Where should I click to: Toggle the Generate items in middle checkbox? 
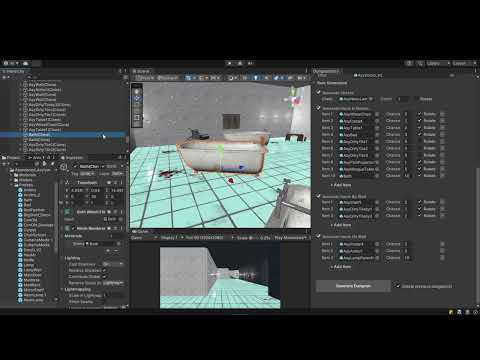click(318, 108)
